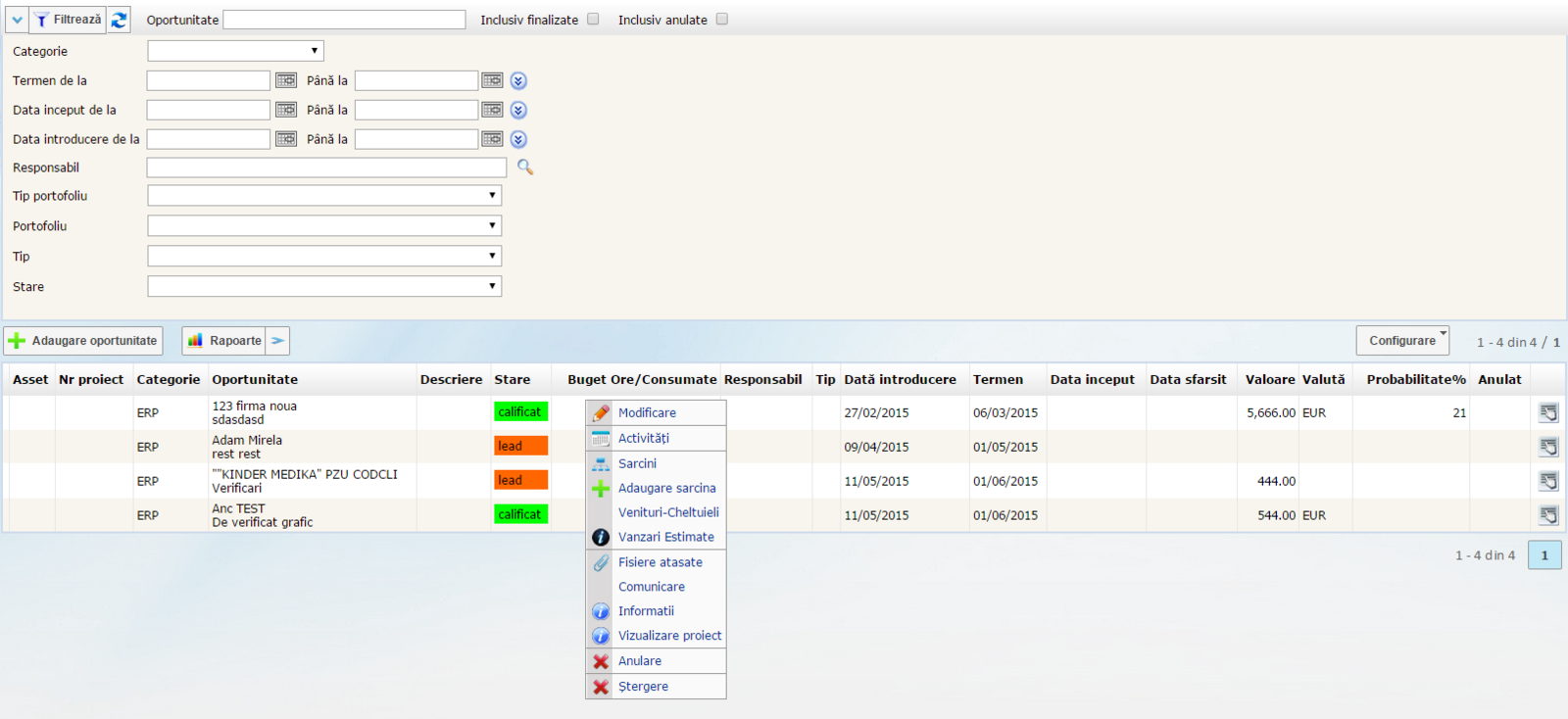Open the Configurare button menu
The height and width of the screenshot is (719, 1568).
click(1402, 341)
